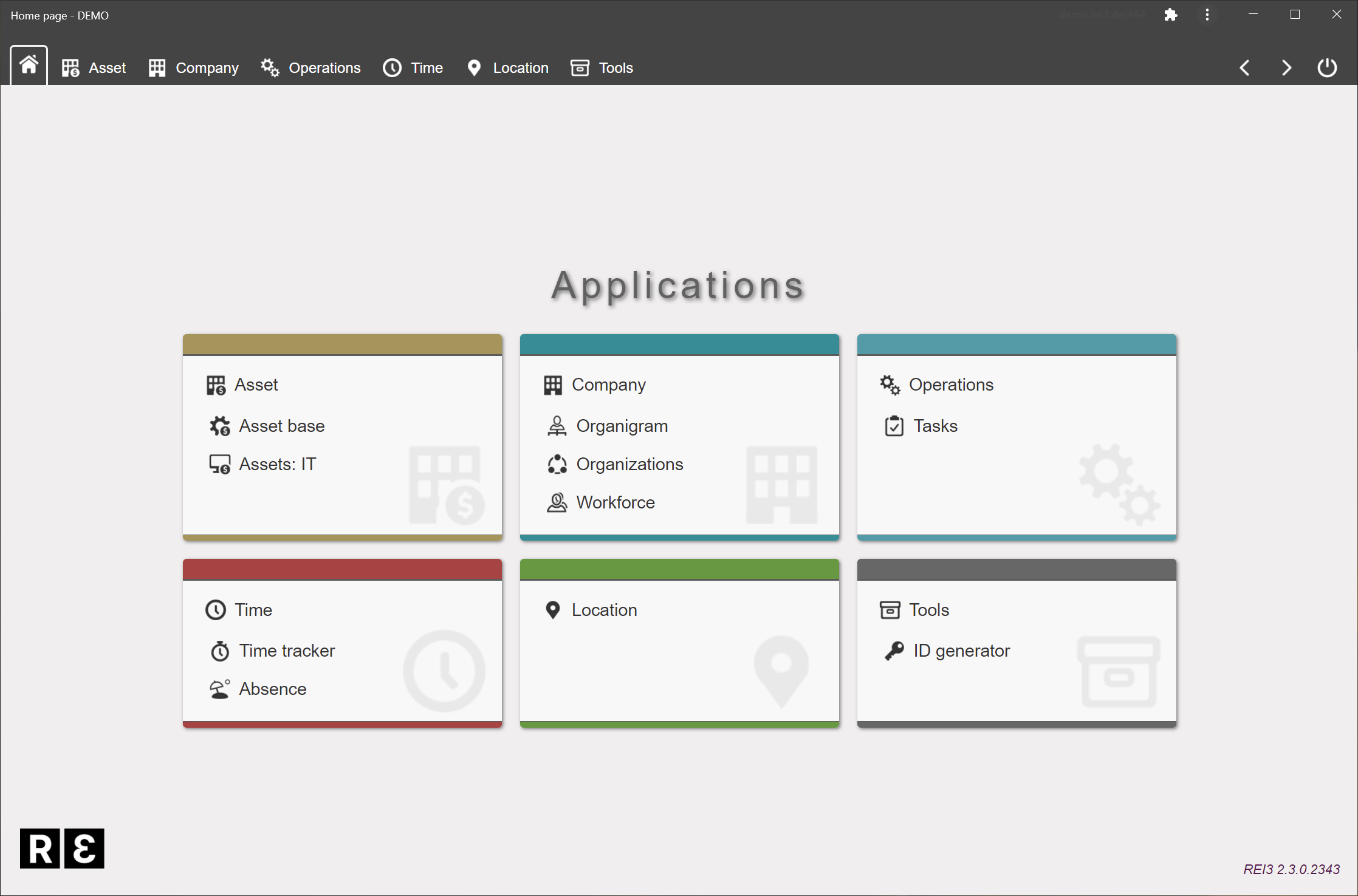1358x896 pixels.
Task: Open Assets: IT entry
Action: point(277,465)
